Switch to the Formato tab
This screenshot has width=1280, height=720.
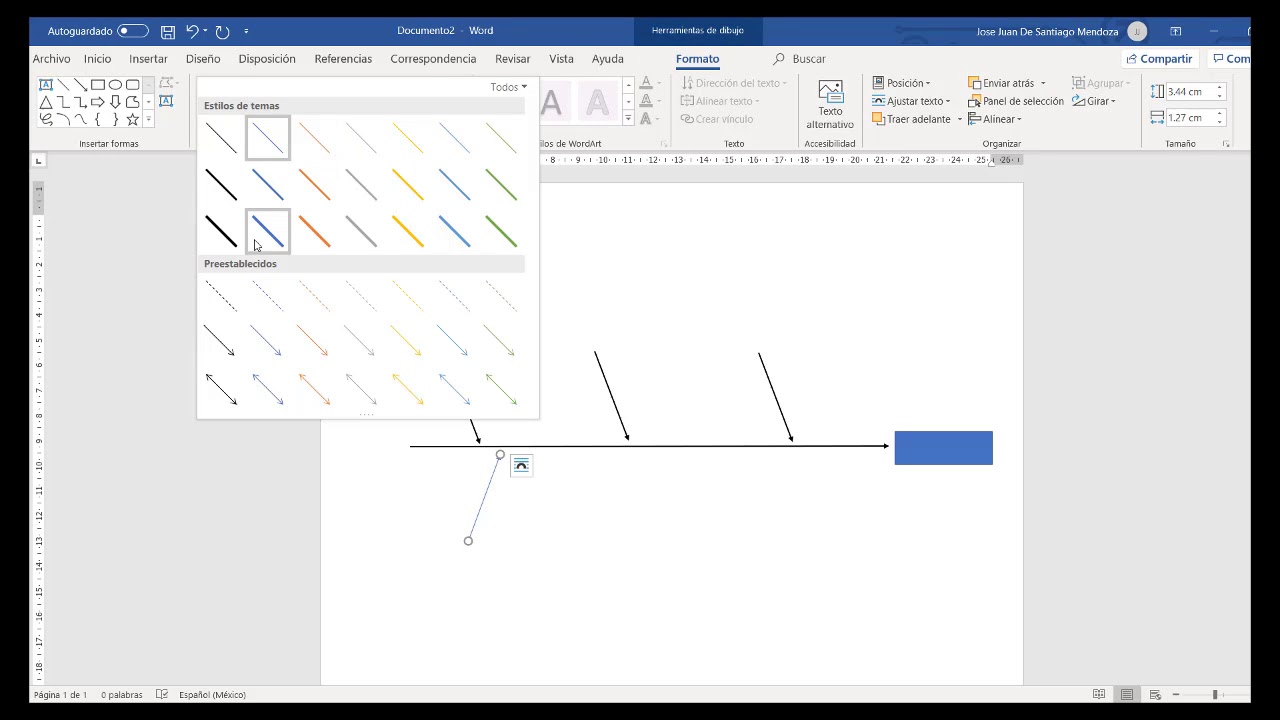(x=697, y=59)
